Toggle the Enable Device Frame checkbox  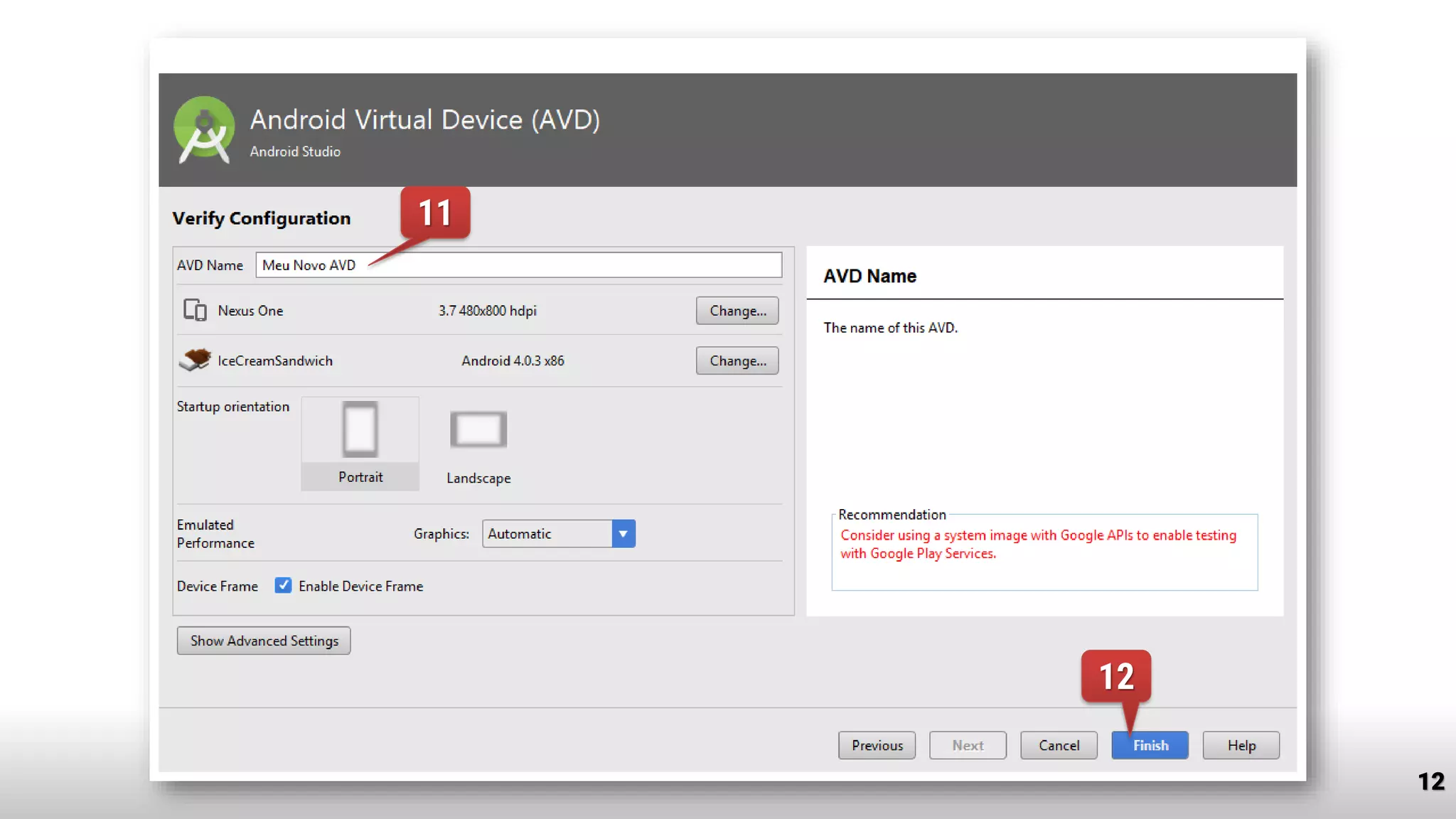(283, 585)
